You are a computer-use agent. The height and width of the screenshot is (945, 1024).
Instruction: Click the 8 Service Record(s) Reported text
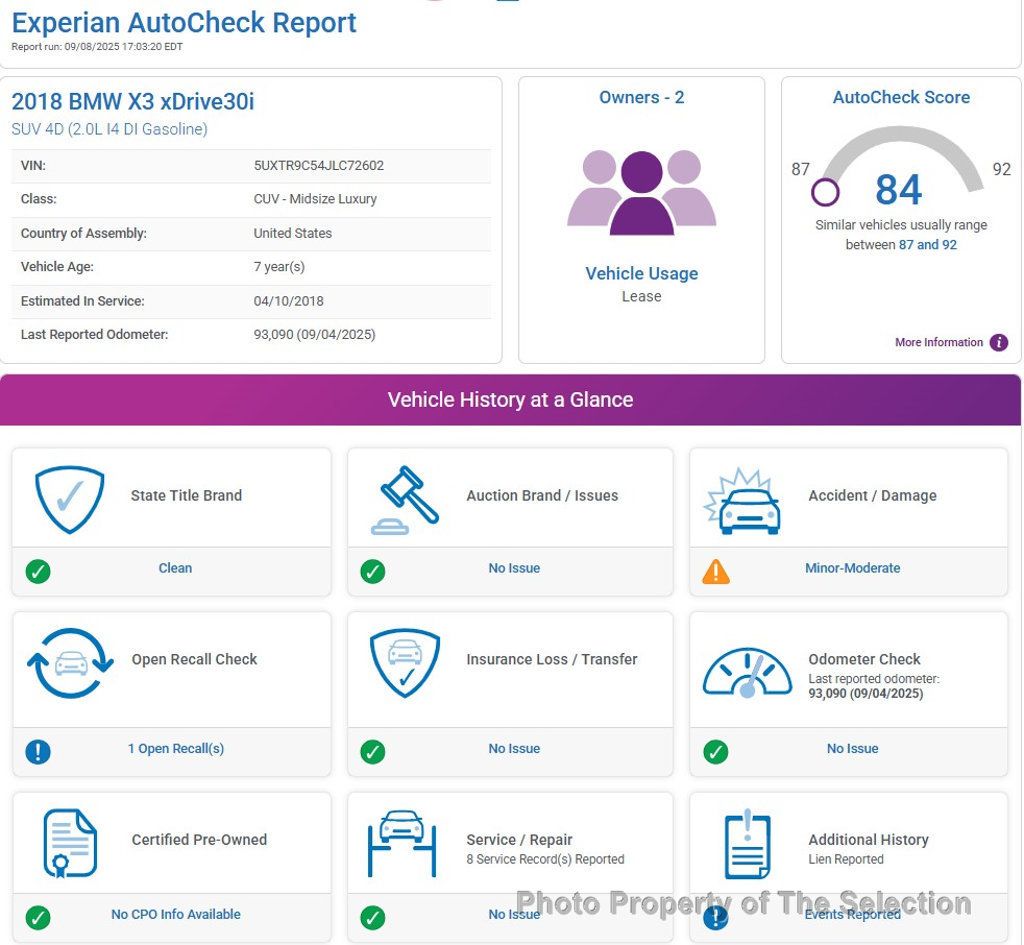[x=545, y=859]
